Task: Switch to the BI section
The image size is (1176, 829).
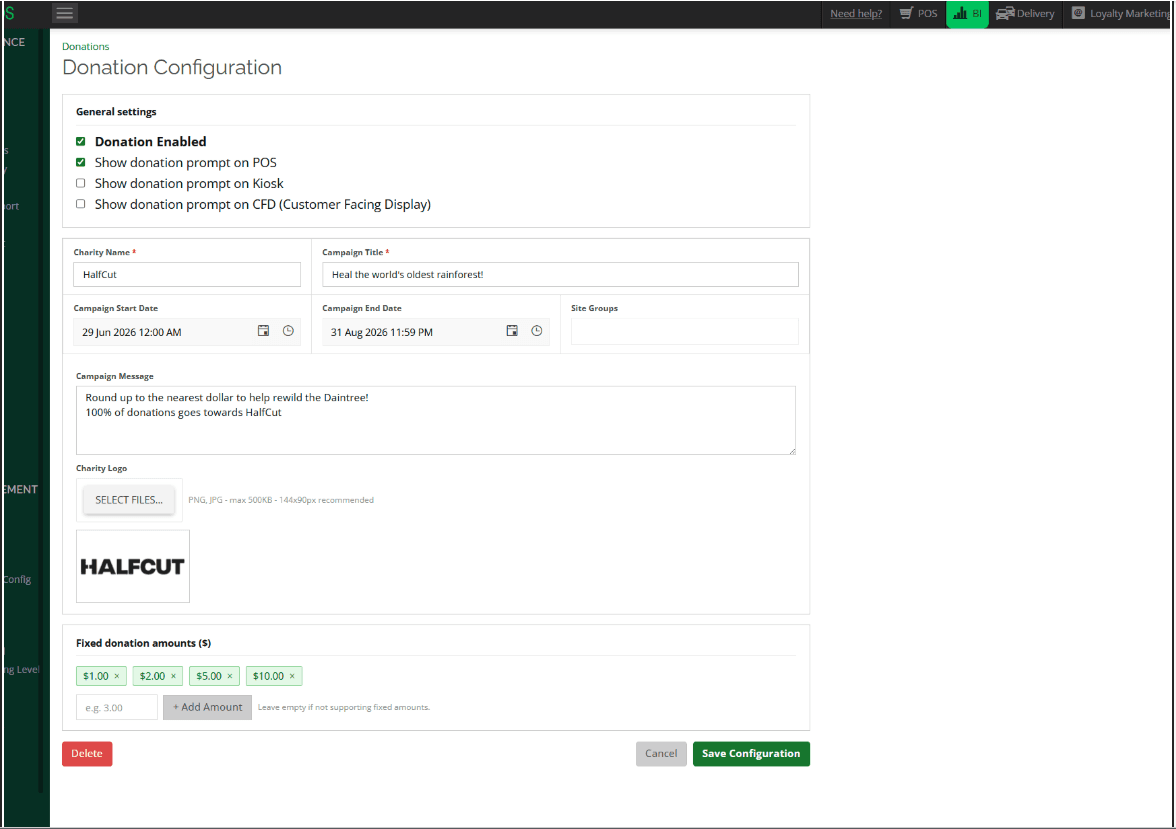Action: pyautogui.click(x=968, y=14)
